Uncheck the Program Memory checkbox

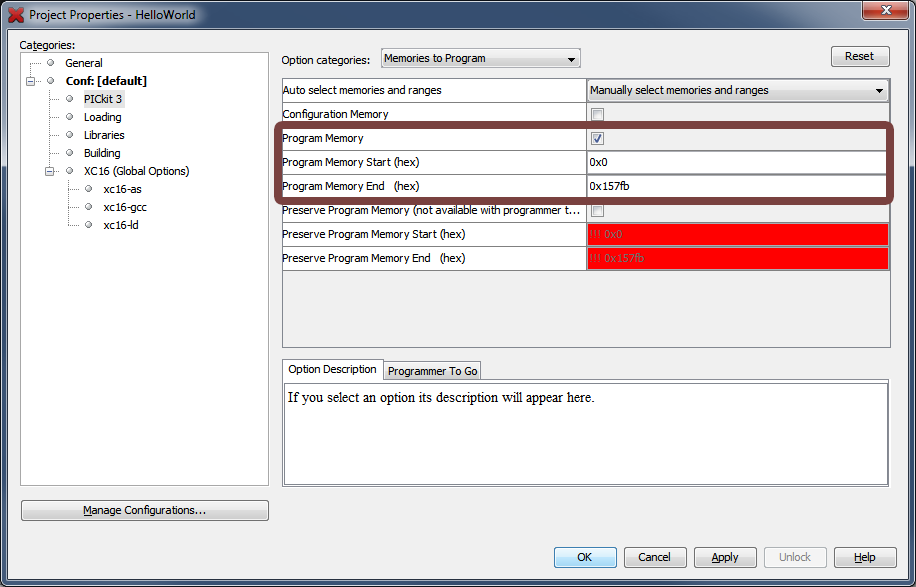[598, 139]
